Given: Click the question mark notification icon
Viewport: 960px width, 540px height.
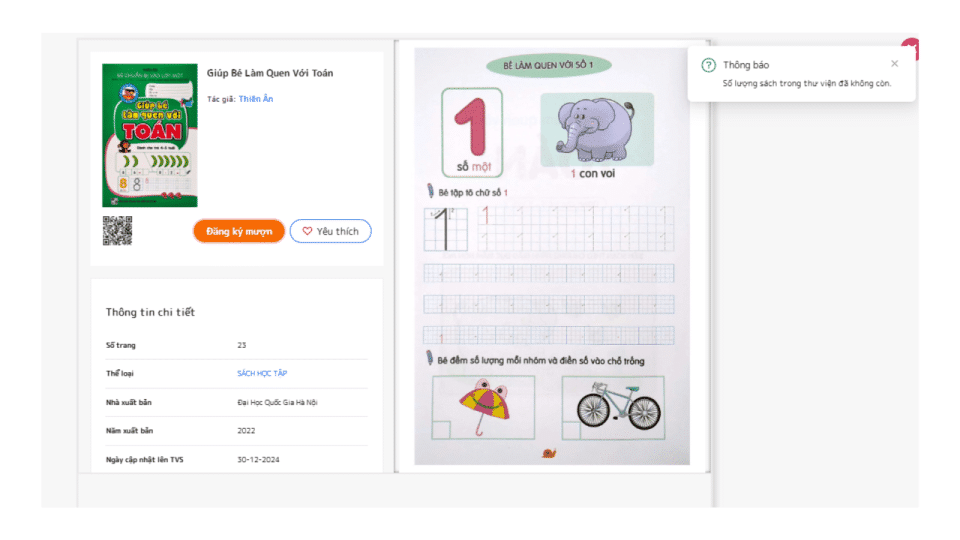Looking at the screenshot, I should point(708,65).
